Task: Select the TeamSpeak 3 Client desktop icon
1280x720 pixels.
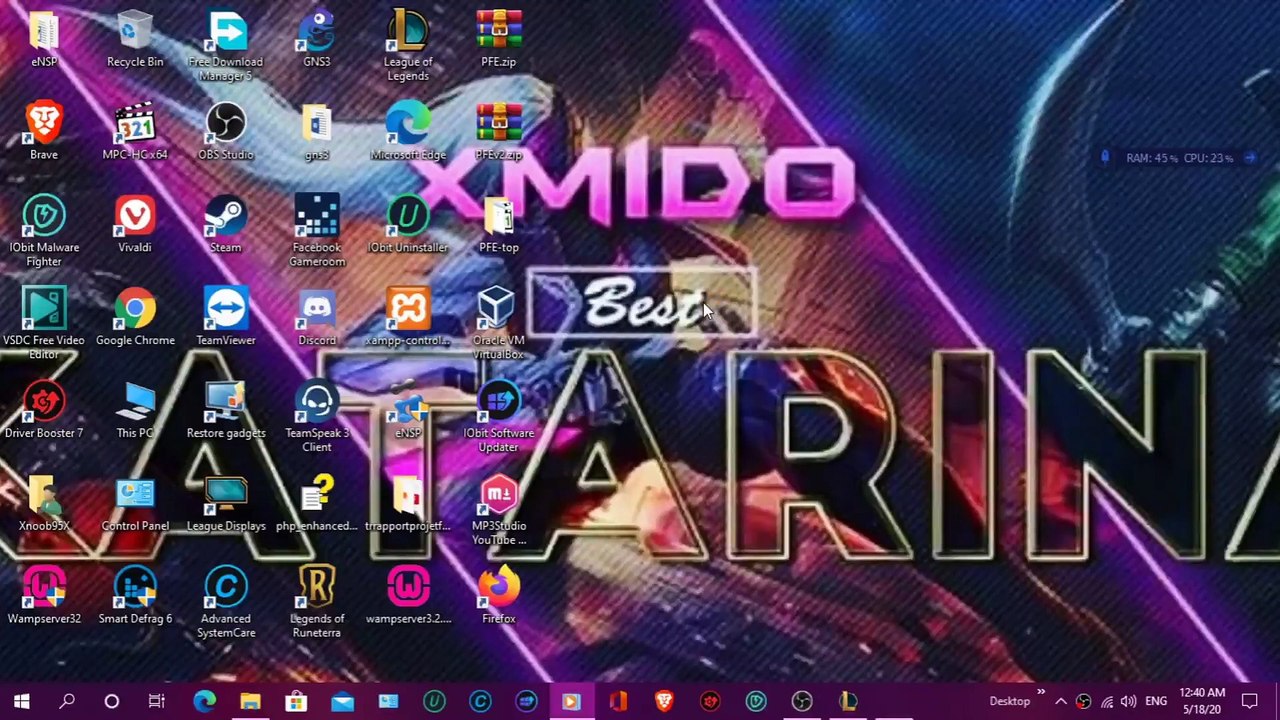Action: (x=317, y=418)
